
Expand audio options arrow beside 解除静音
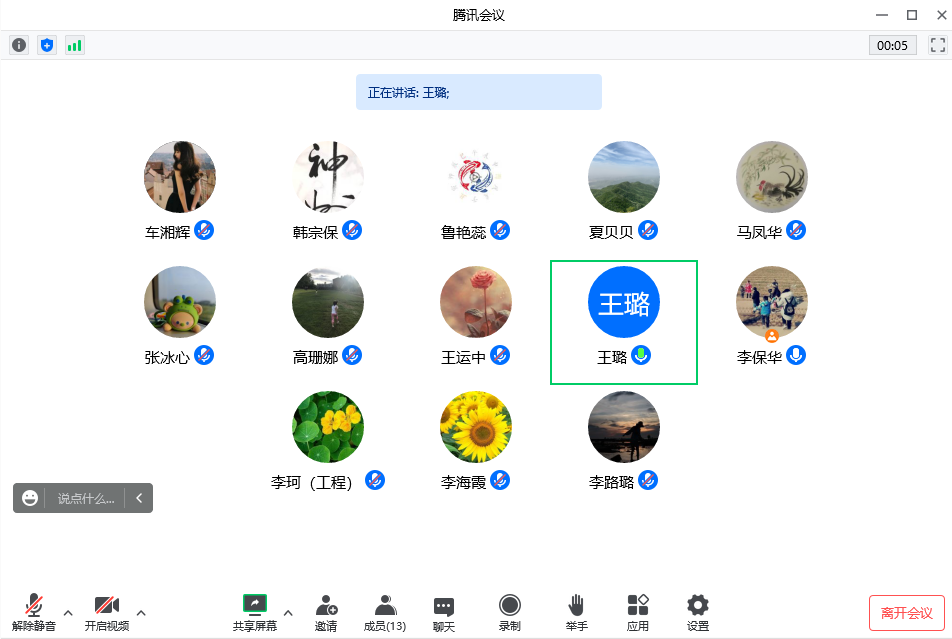(x=68, y=613)
